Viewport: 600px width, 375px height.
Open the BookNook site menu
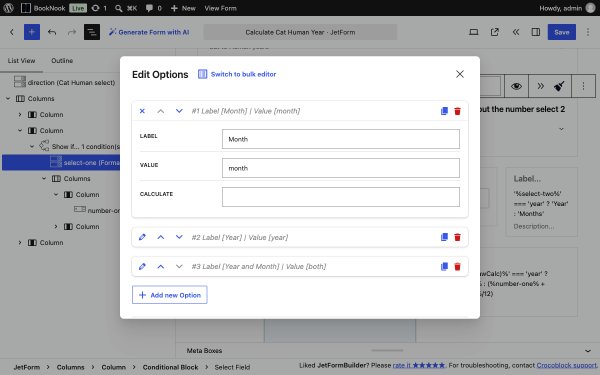[43, 8]
